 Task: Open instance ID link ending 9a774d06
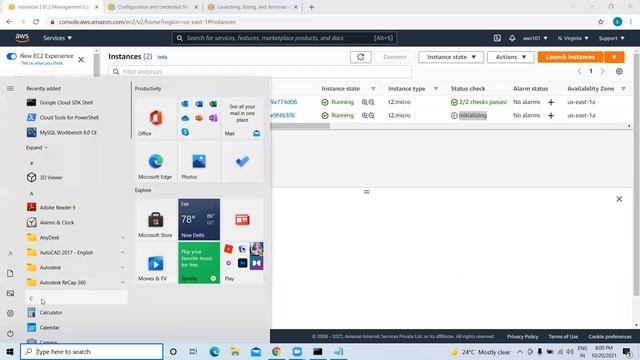(284, 102)
